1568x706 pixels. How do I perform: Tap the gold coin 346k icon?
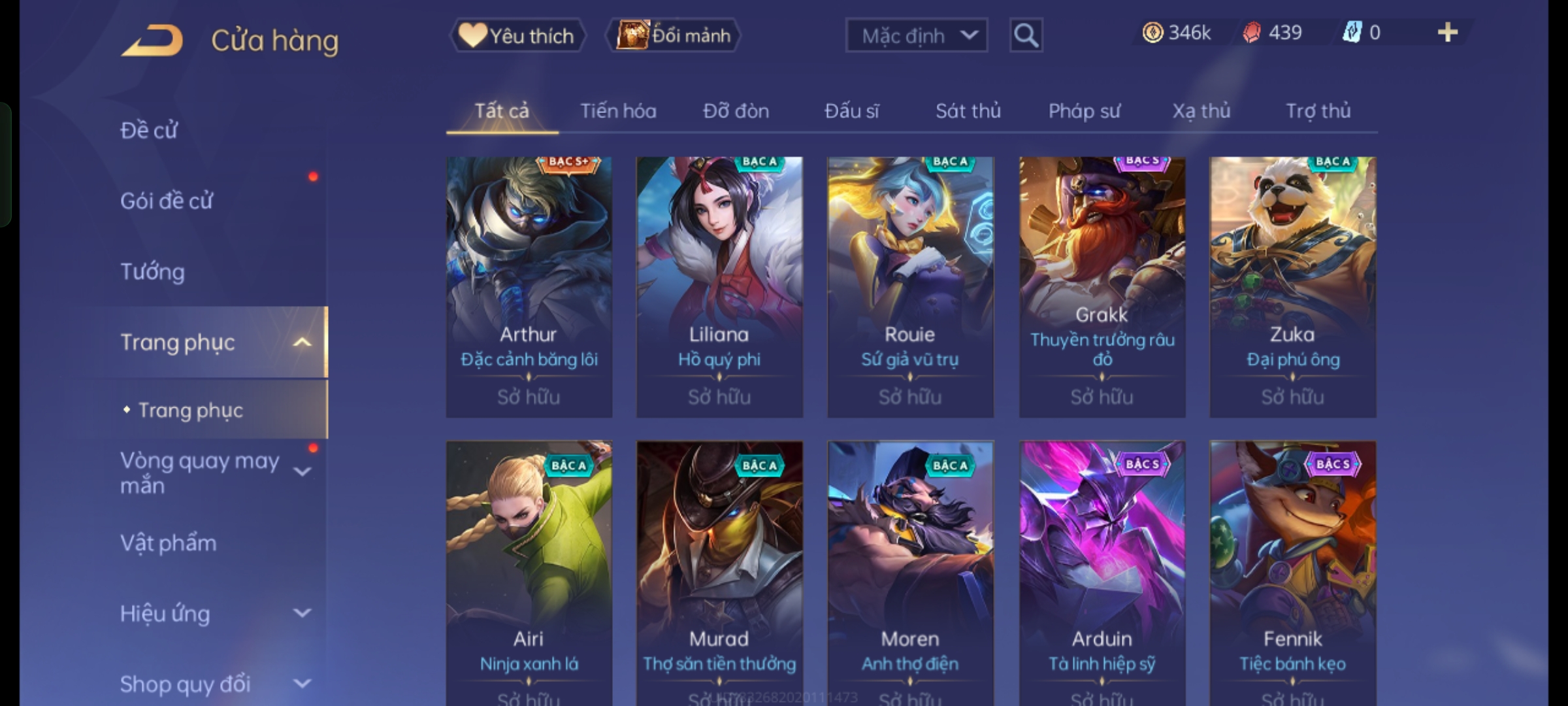tap(1152, 33)
